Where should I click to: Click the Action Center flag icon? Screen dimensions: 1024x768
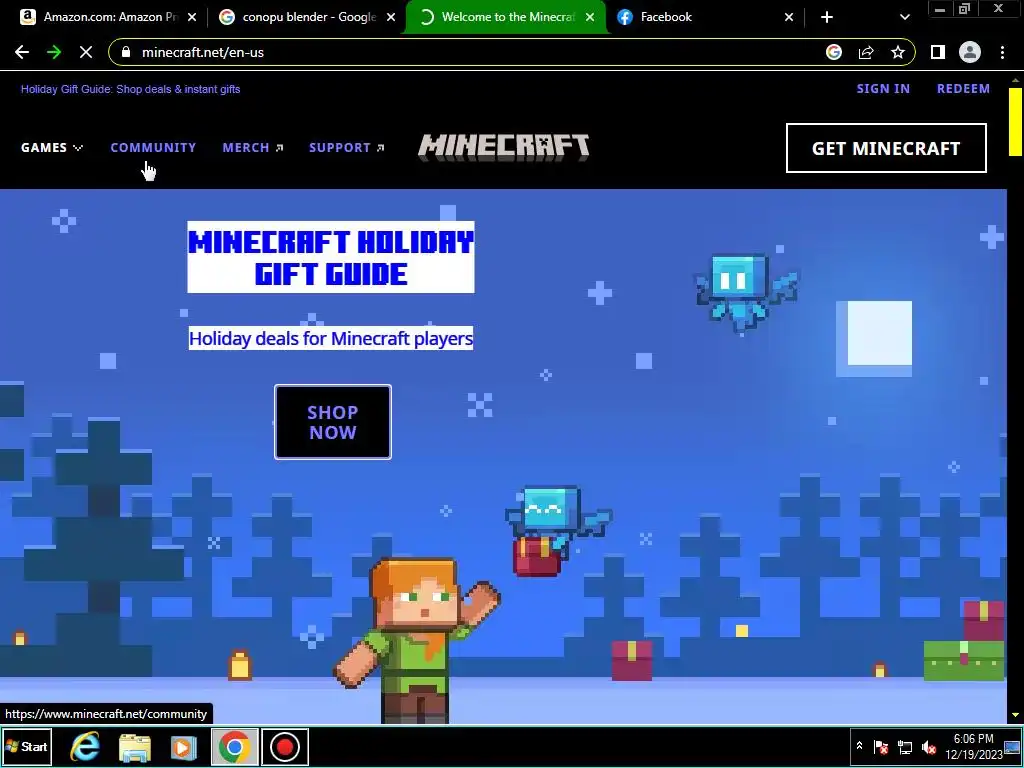pos(881,747)
